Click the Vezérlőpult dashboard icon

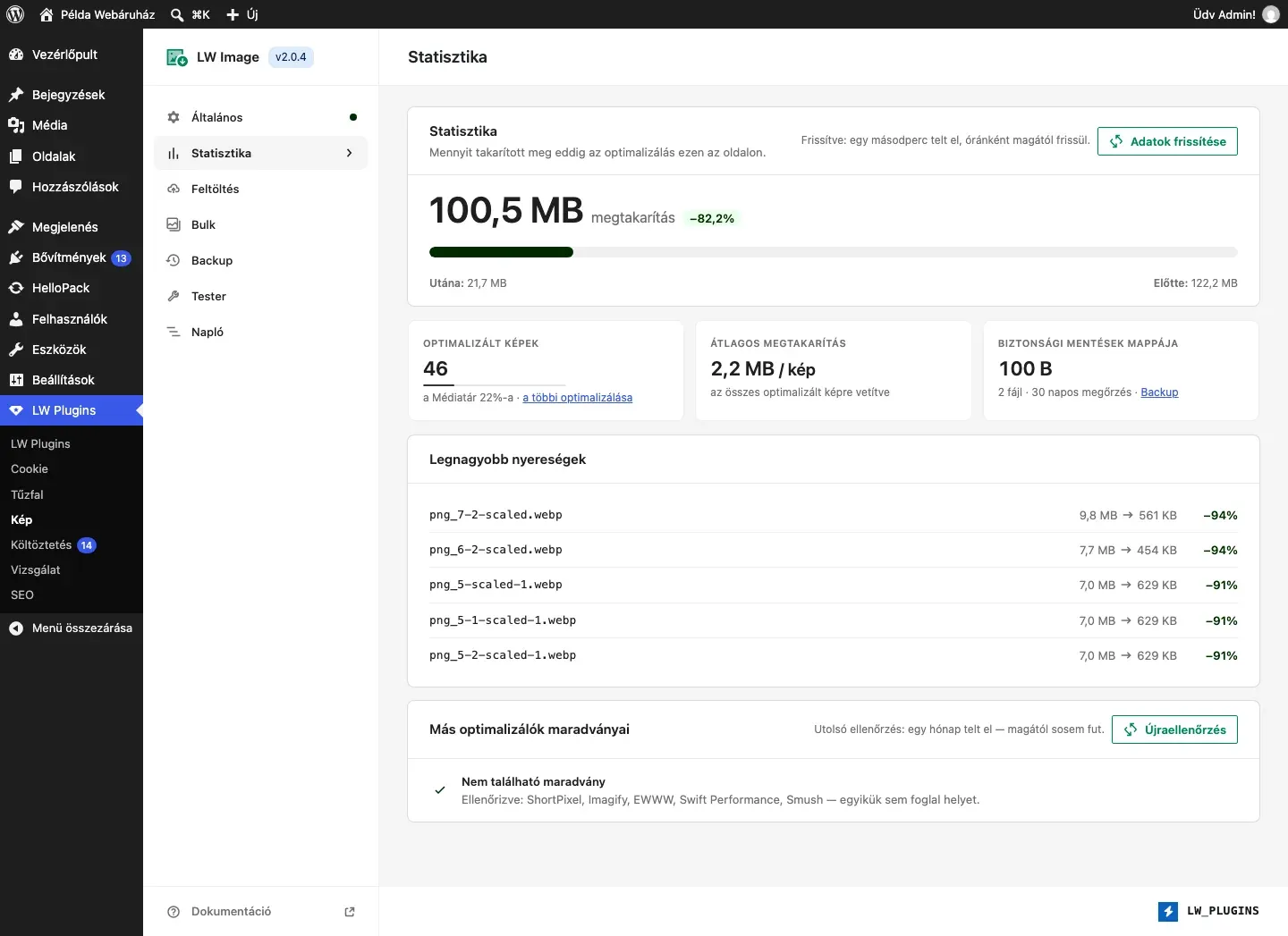coord(16,55)
